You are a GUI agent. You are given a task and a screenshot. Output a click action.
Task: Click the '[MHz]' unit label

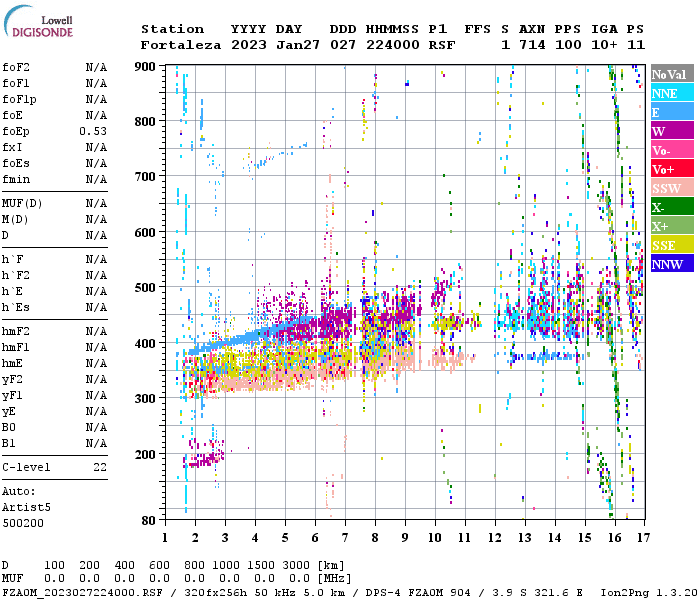point(334,579)
